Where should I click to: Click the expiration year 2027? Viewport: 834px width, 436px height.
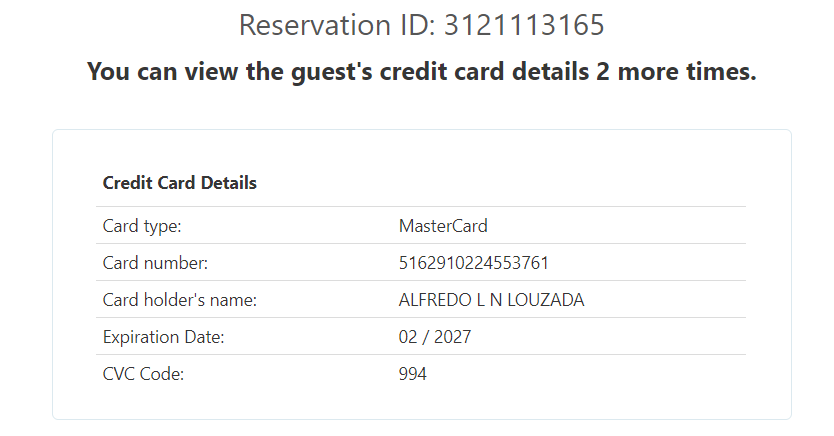(x=453, y=337)
